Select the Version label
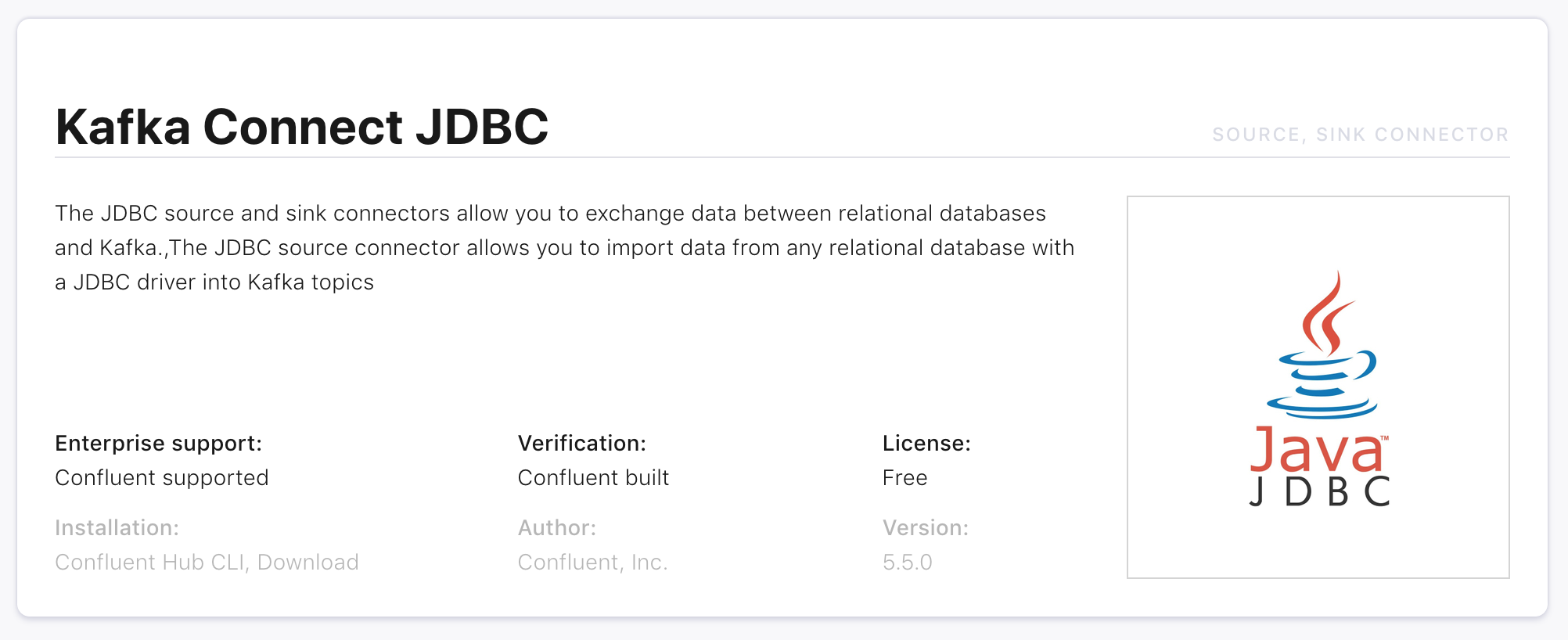This screenshot has height=640, width=1568. [926, 528]
